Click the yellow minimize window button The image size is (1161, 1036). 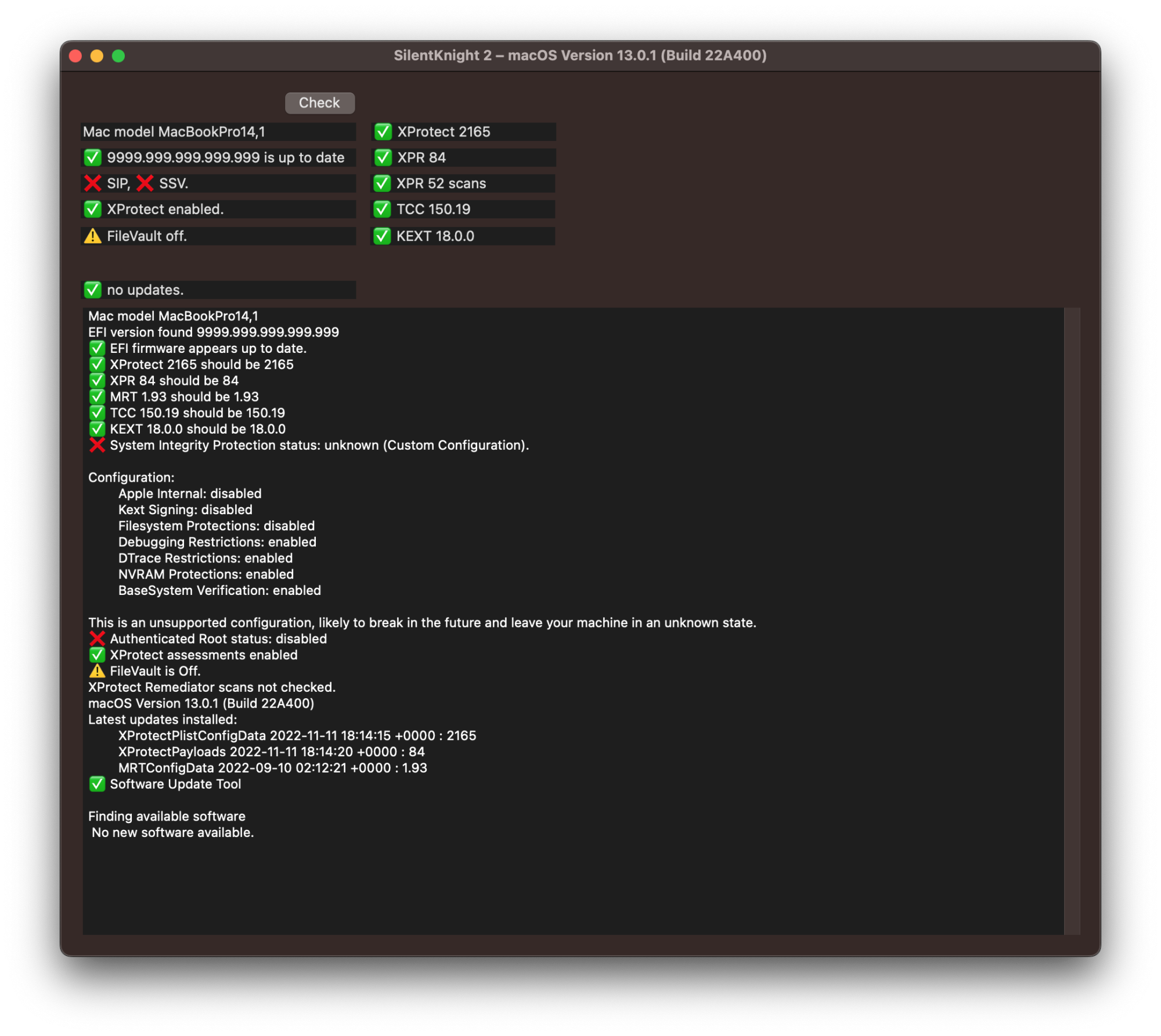coord(97,56)
